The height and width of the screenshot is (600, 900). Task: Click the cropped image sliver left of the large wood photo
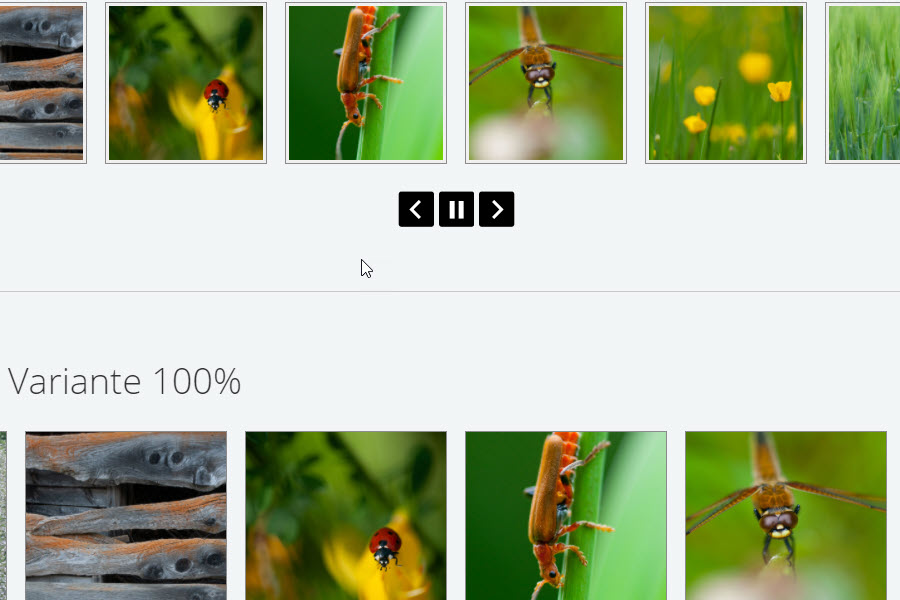click(x=3, y=516)
